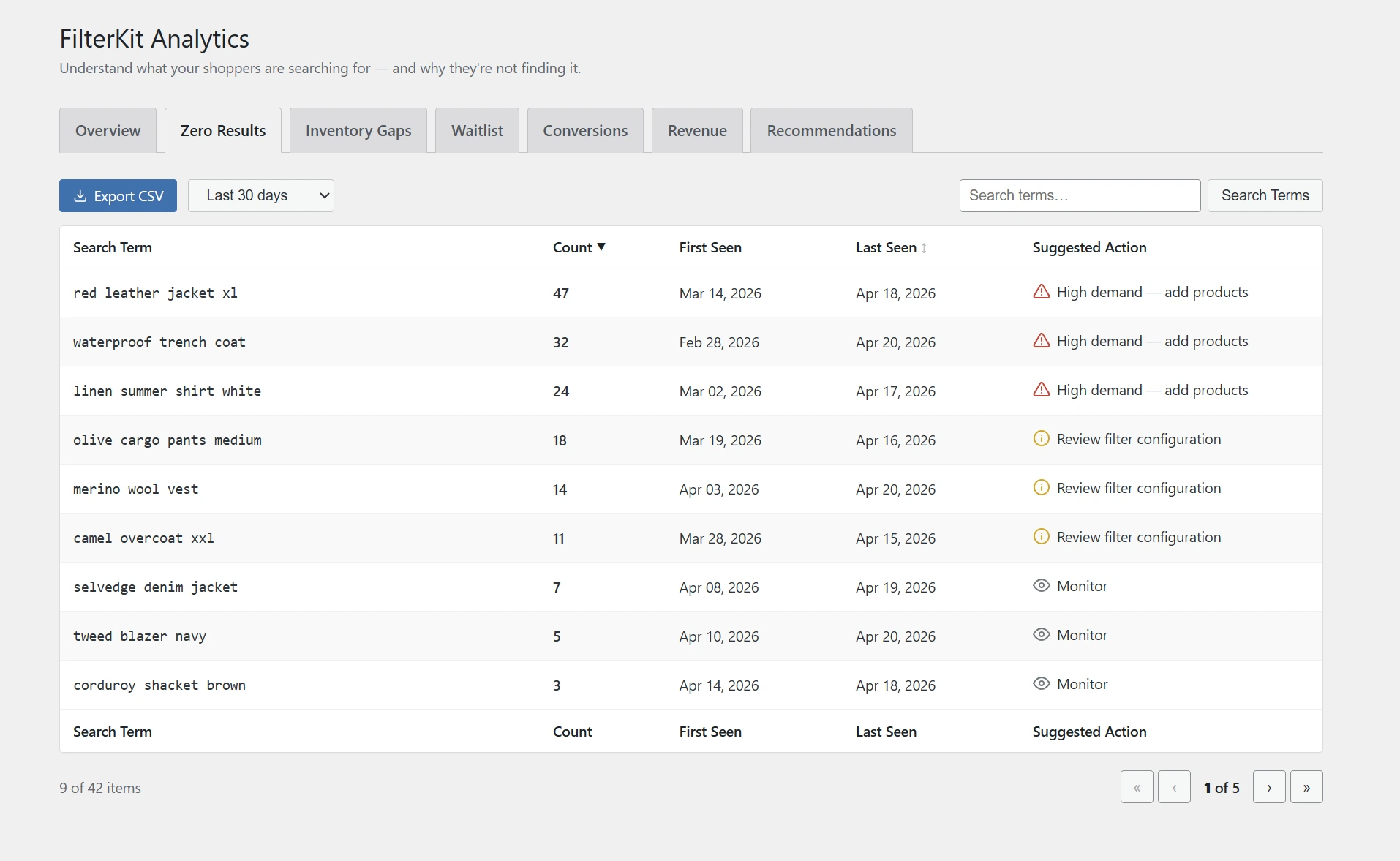Click the first page pagination button
The width and height of the screenshot is (1400, 861).
point(1137,787)
